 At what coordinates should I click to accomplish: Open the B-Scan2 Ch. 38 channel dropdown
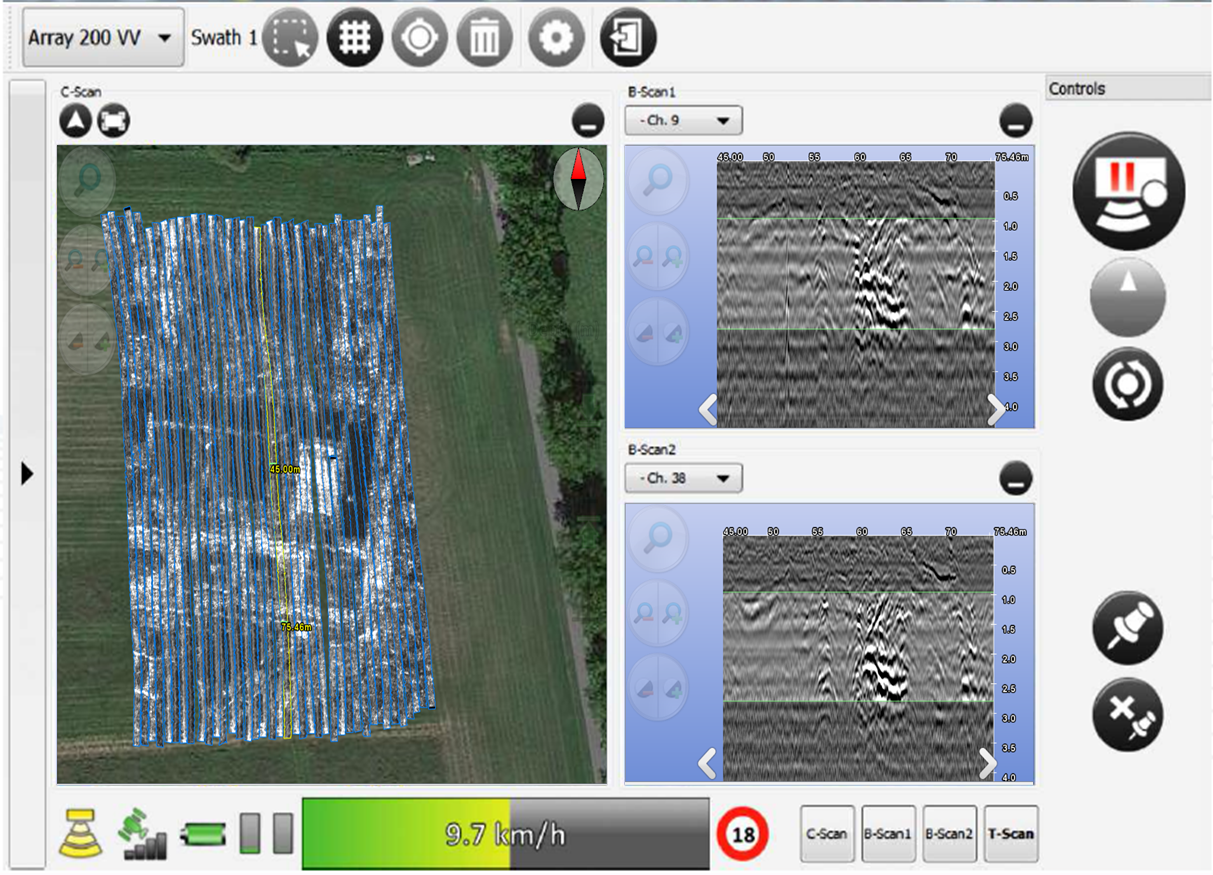click(x=683, y=478)
